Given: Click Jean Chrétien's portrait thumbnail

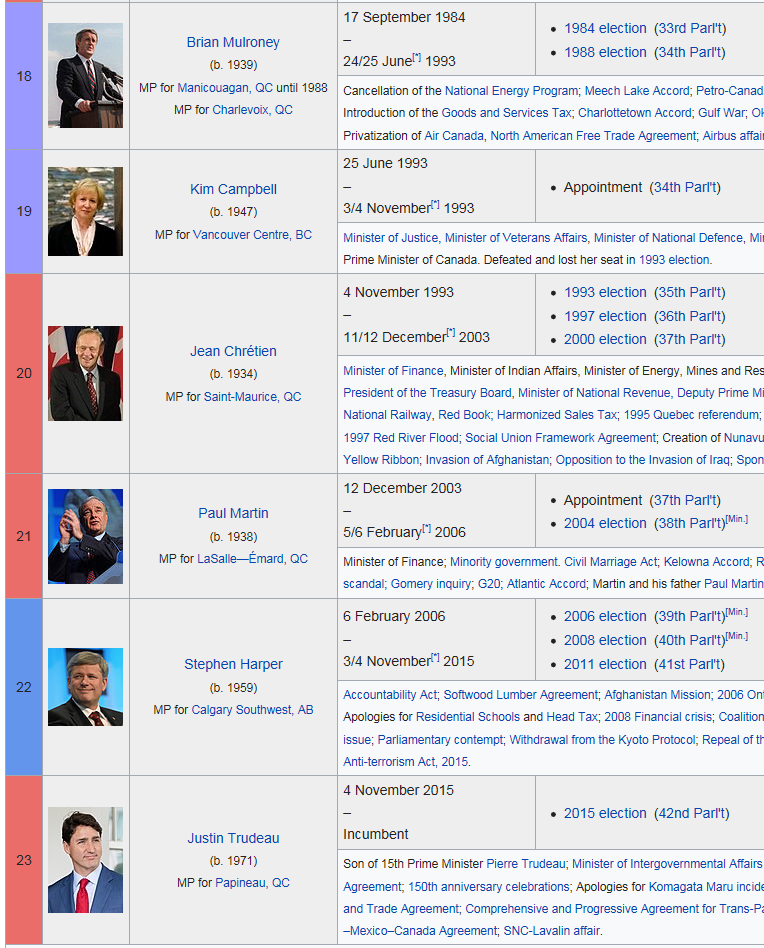Looking at the screenshot, I should tap(85, 373).
